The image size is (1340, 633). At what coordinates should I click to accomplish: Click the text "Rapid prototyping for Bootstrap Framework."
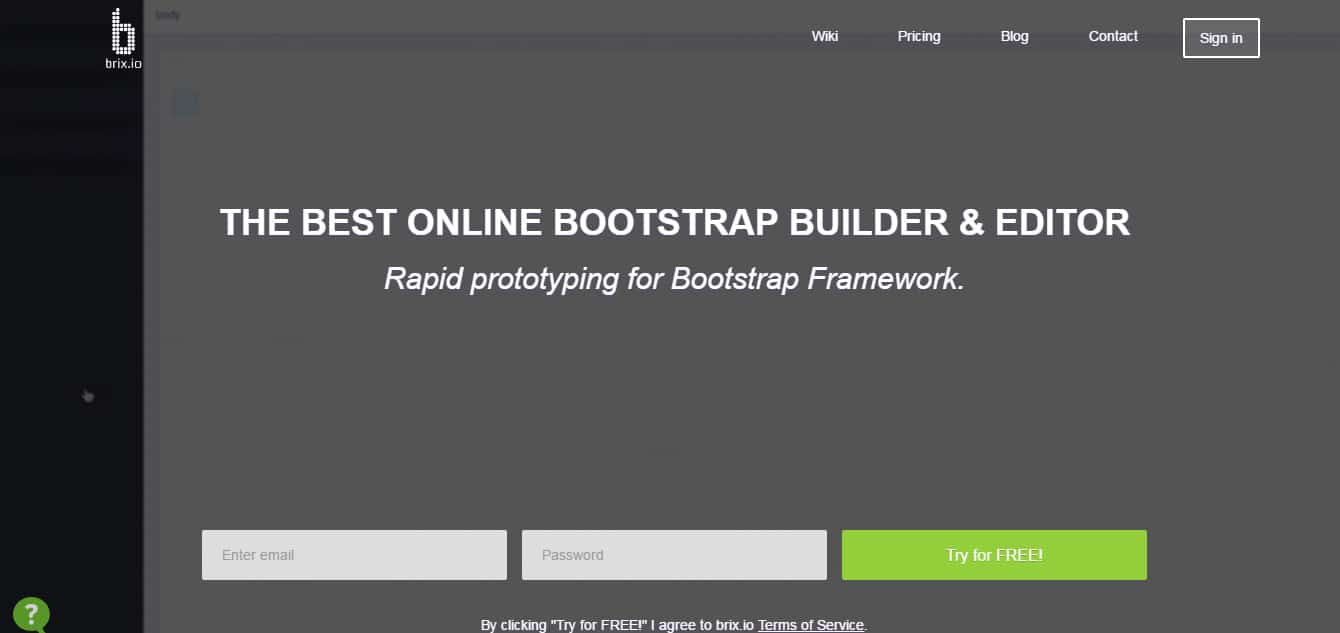click(674, 279)
